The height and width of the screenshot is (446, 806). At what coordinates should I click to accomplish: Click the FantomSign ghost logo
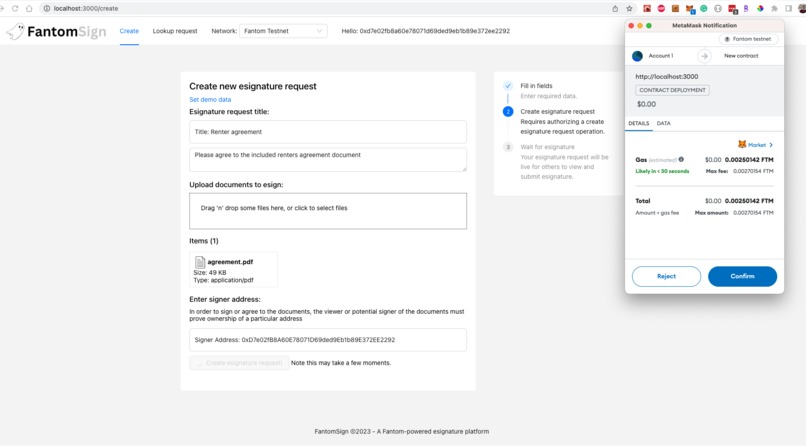(15, 31)
